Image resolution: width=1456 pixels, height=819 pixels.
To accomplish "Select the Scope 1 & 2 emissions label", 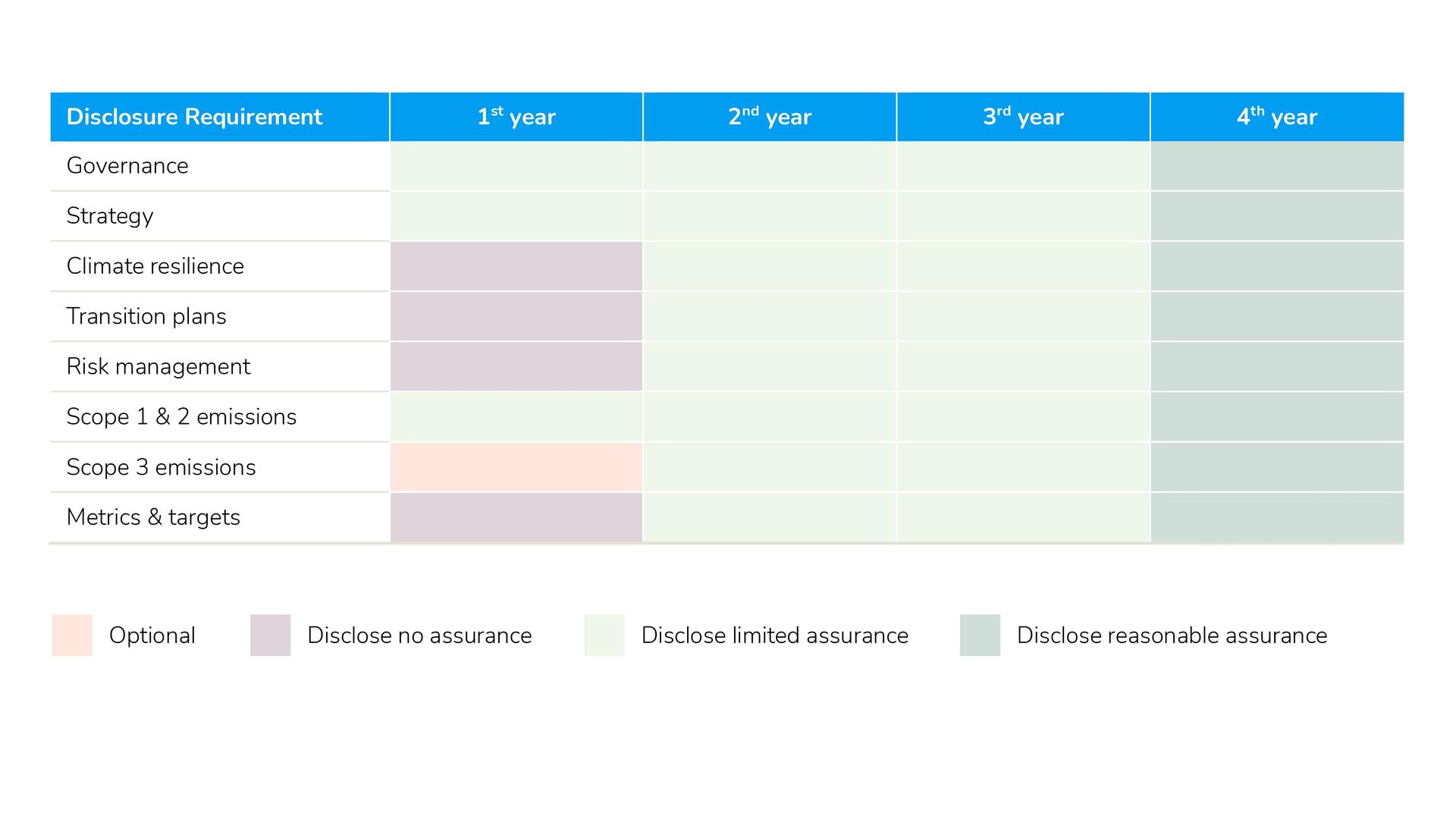I will (x=181, y=416).
